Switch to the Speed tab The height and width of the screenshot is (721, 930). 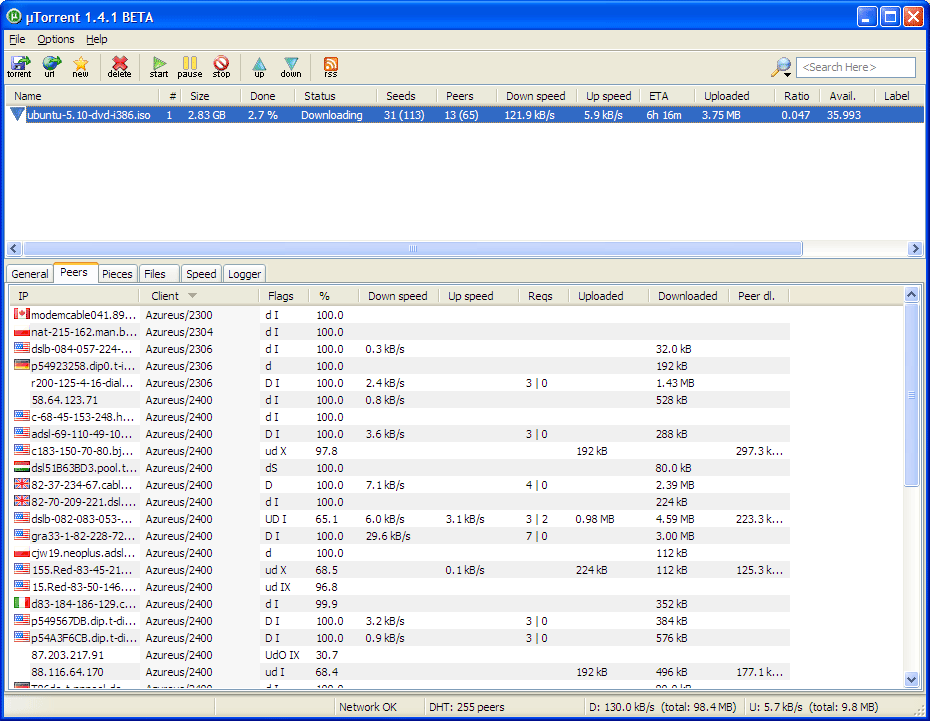pos(201,274)
